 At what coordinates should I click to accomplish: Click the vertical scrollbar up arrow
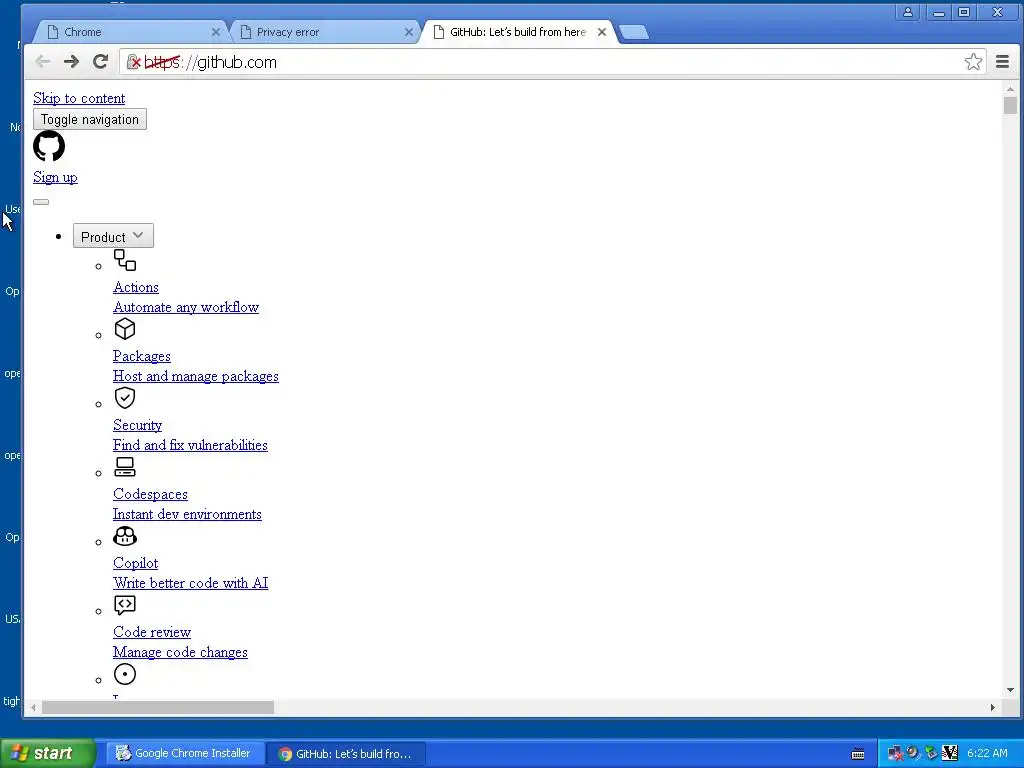(x=1010, y=89)
